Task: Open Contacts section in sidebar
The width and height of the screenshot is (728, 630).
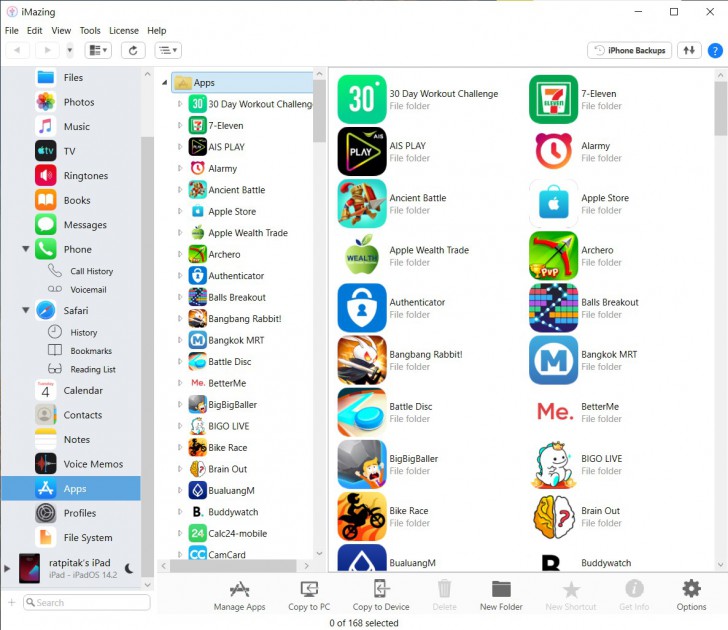Action: [83, 415]
